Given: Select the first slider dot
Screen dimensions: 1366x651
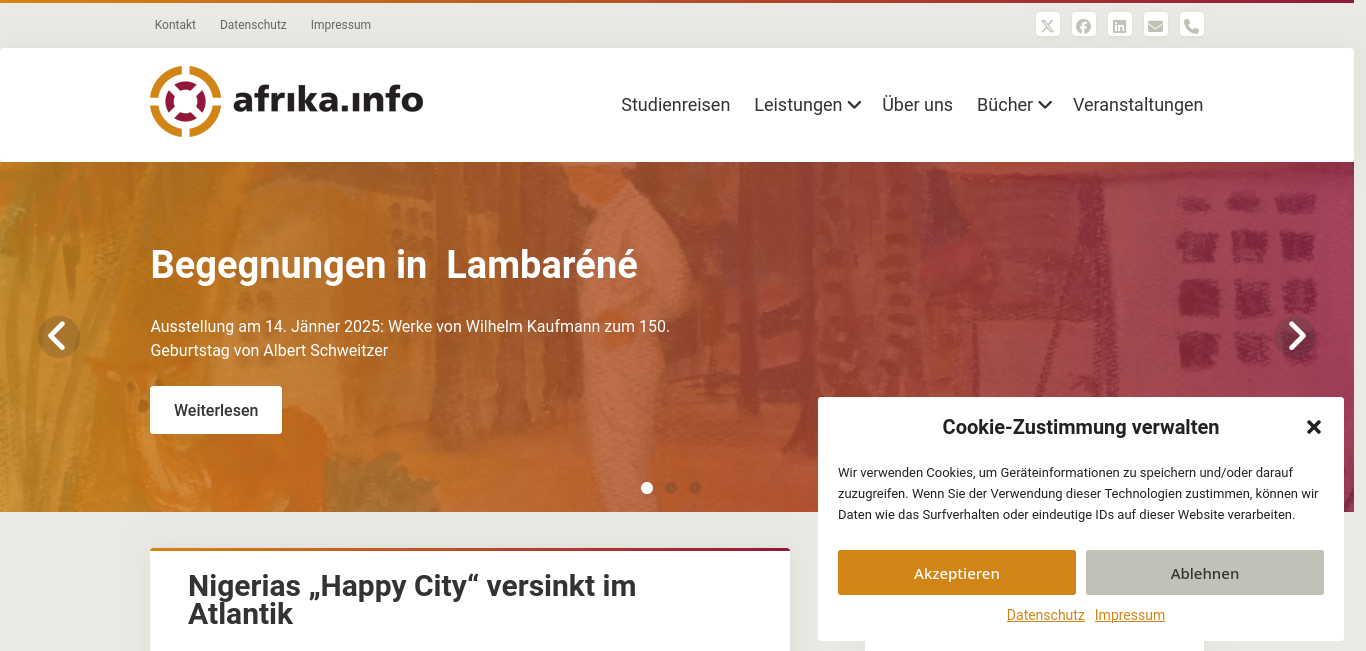Looking at the screenshot, I should pos(647,488).
